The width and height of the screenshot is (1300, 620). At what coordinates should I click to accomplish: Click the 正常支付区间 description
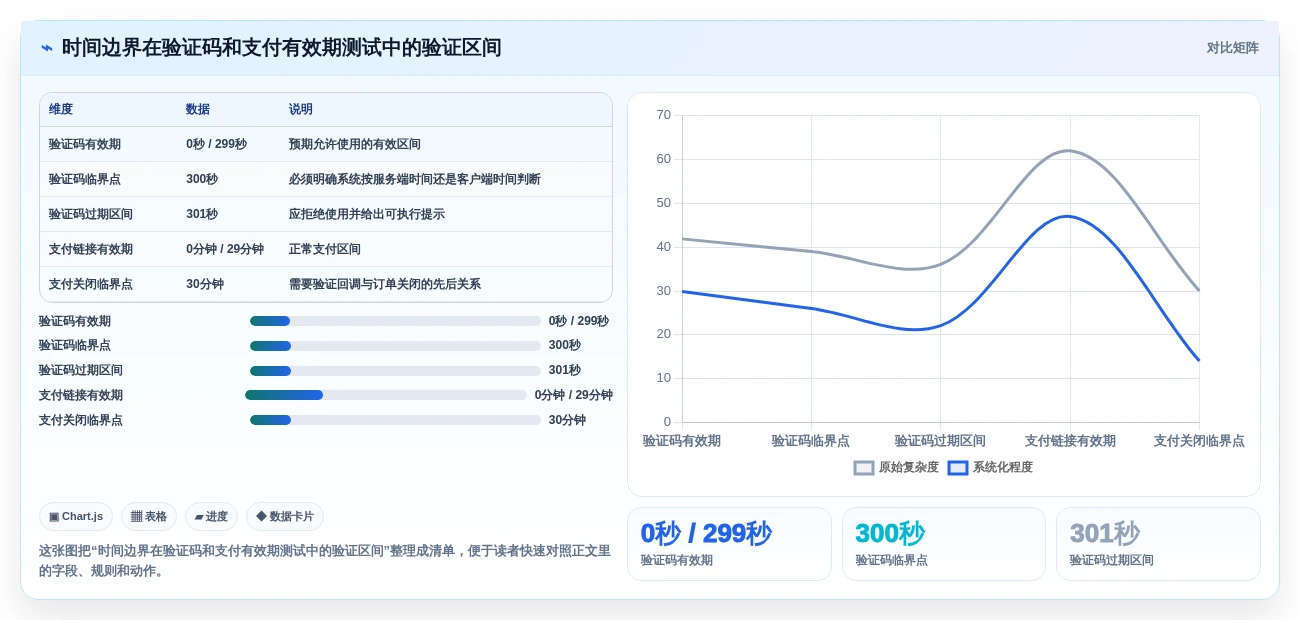325,249
